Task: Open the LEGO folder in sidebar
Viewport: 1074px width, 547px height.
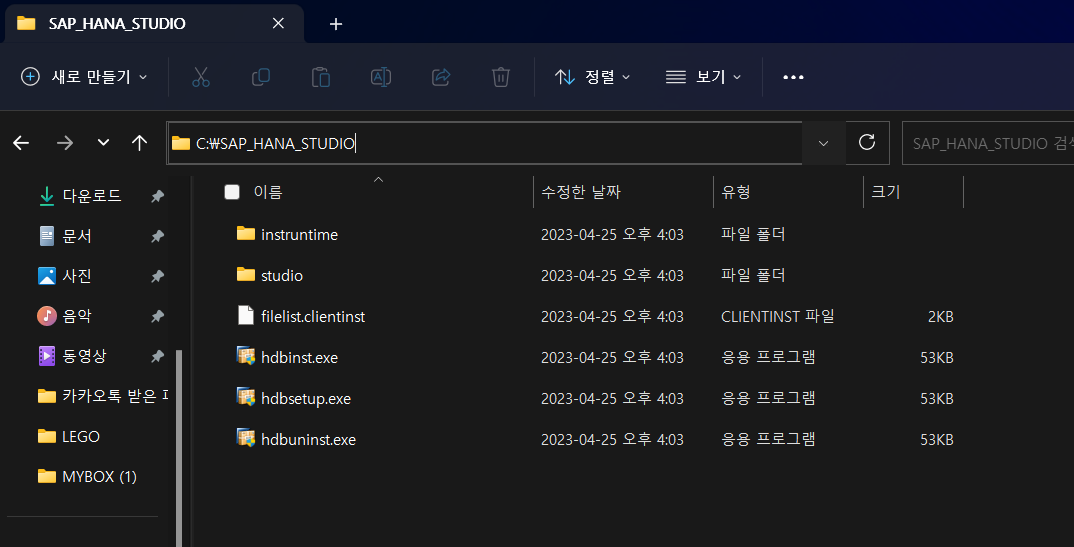Action: pos(68,436)
